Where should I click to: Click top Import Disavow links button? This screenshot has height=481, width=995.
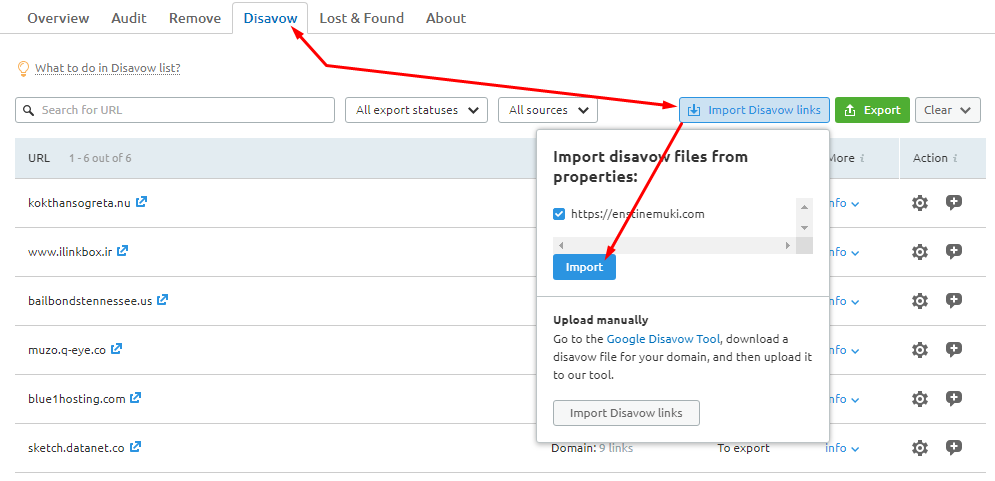[754, 110]
